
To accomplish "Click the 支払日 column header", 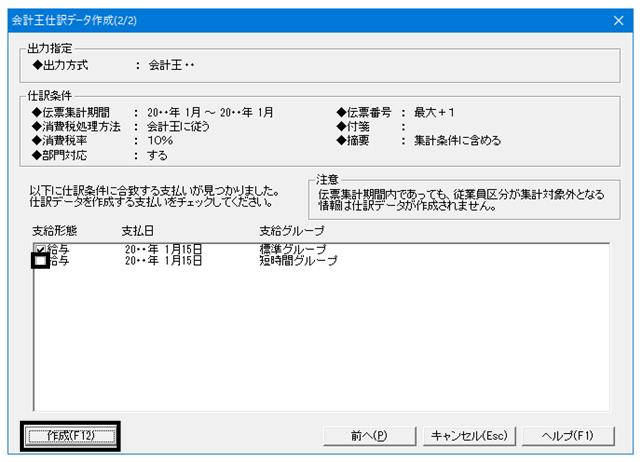I will 138,231.
